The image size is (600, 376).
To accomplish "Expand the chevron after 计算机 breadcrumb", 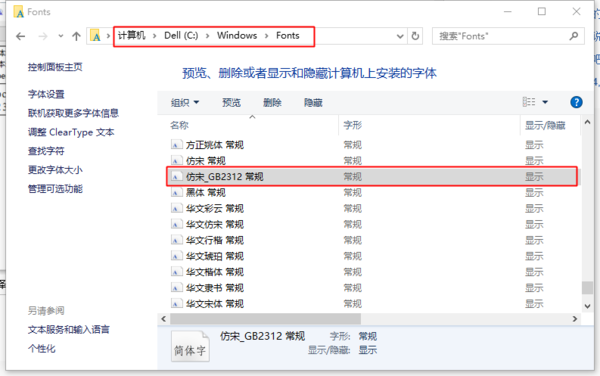I will (155, 36).
